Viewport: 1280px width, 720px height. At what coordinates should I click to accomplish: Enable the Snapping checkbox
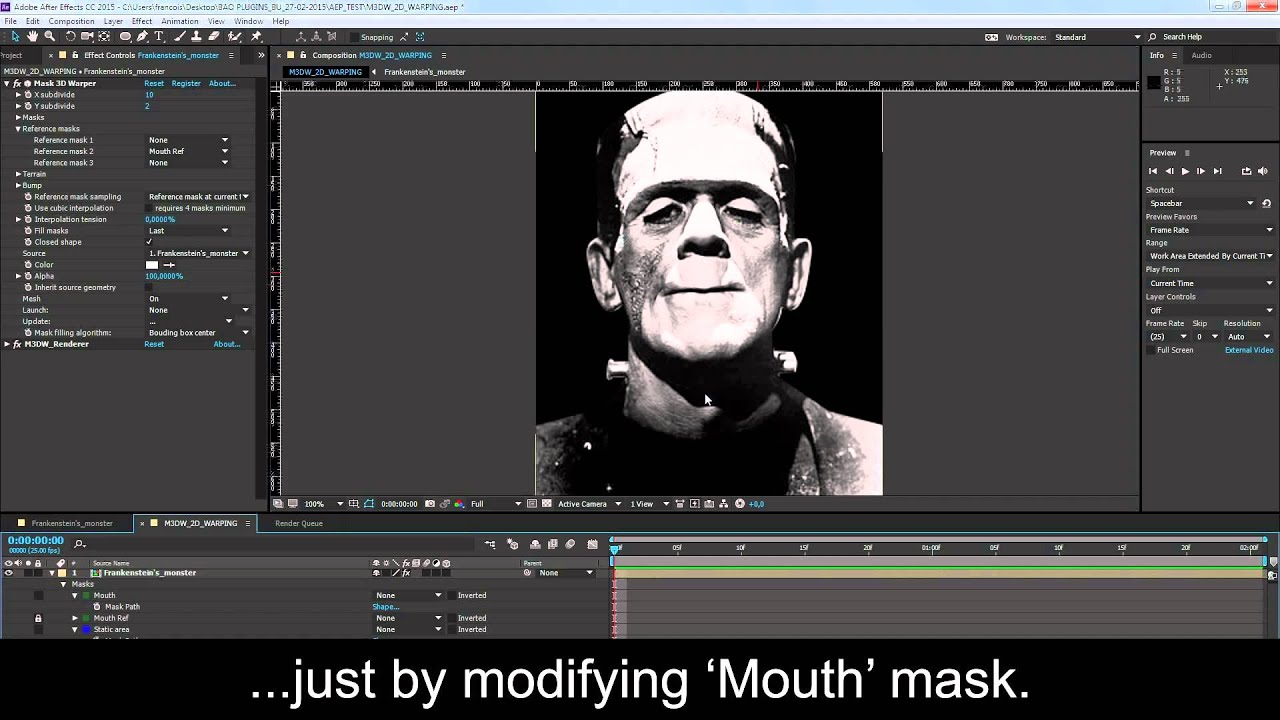(x=353, y=37)
